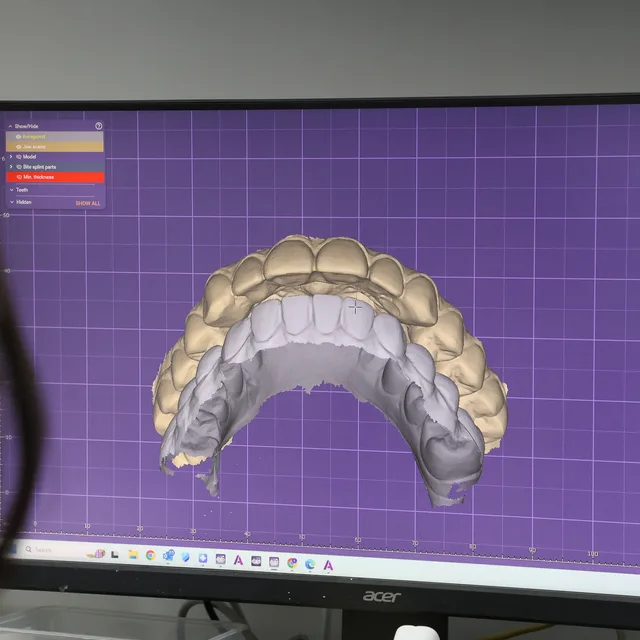Image resolution: width=640 pixels, height=640 pixels.
Task: Expand the Hidden section chevron
Action: tap(11, 202)
